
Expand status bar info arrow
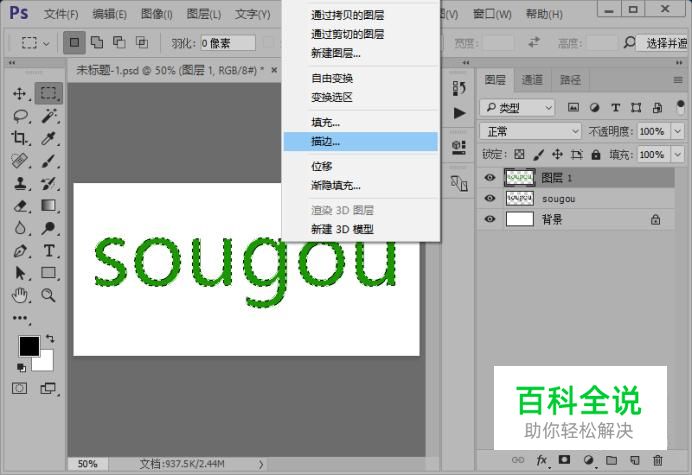tap(261, 464)
